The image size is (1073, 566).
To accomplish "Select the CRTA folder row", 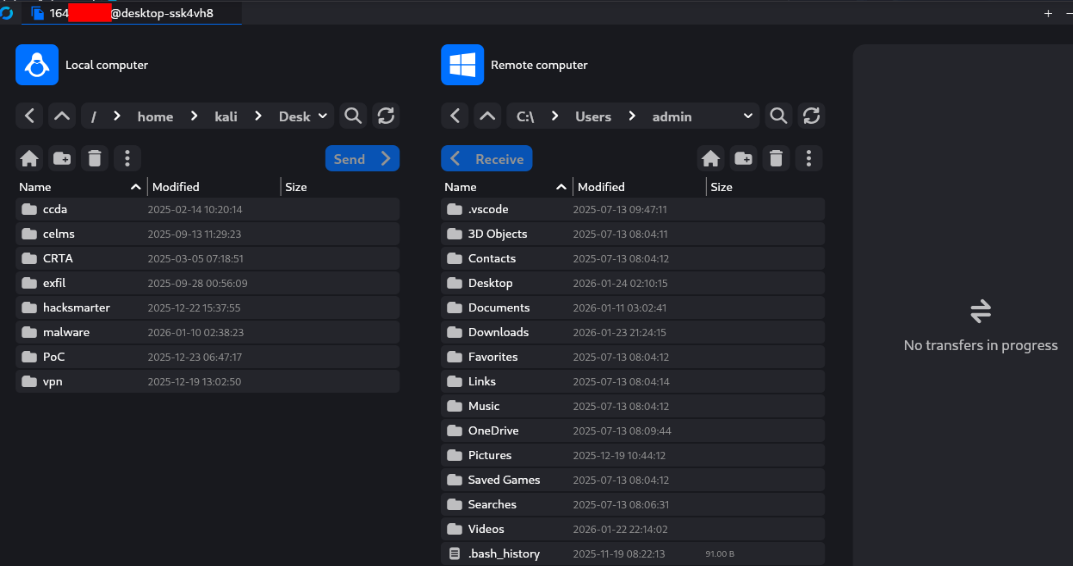I will pos(207,259).
